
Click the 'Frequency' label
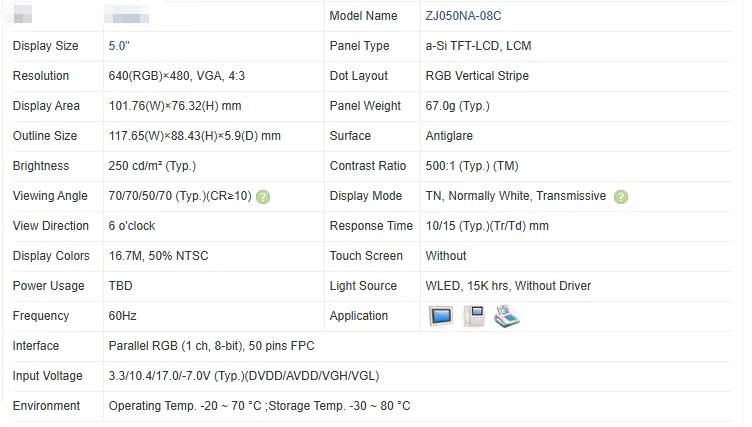pyautogui.click(x=41, y=316)
